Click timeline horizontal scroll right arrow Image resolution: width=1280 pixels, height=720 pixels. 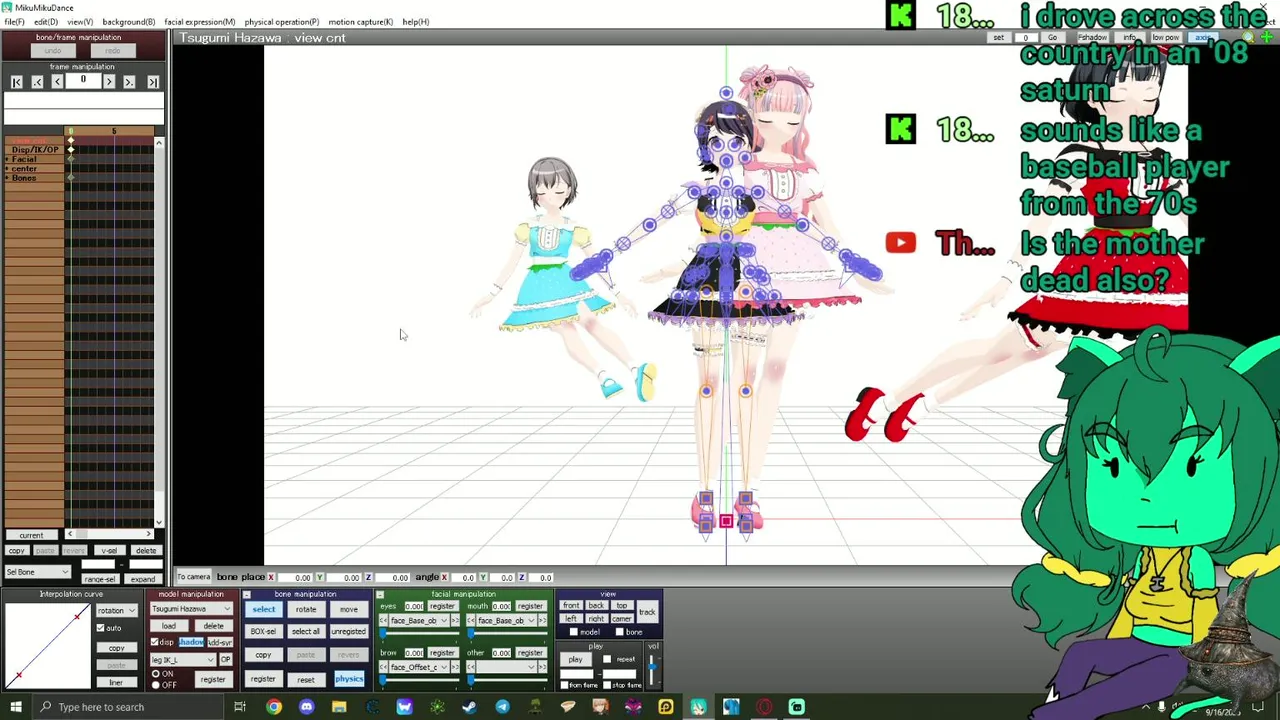[x=149, y=534]
